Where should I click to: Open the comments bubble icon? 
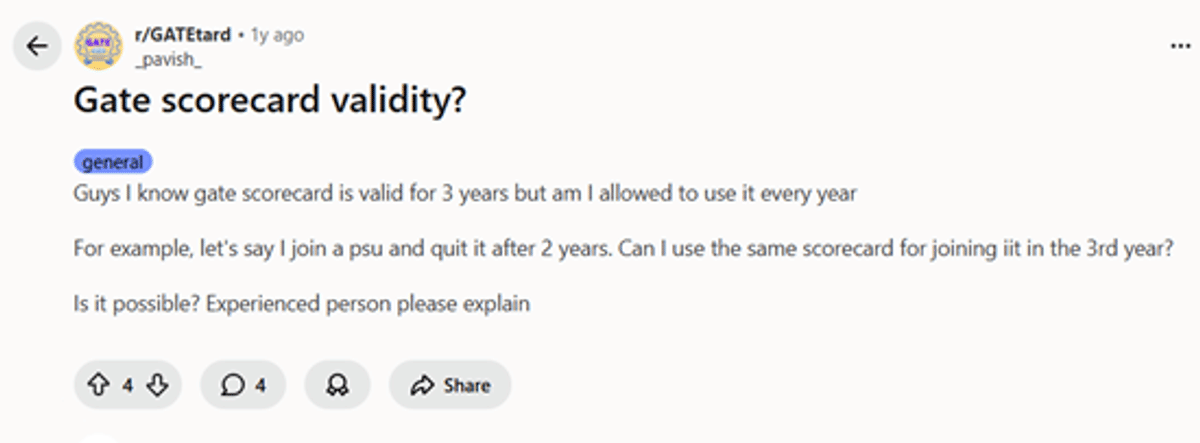click(x=232, y=385)
